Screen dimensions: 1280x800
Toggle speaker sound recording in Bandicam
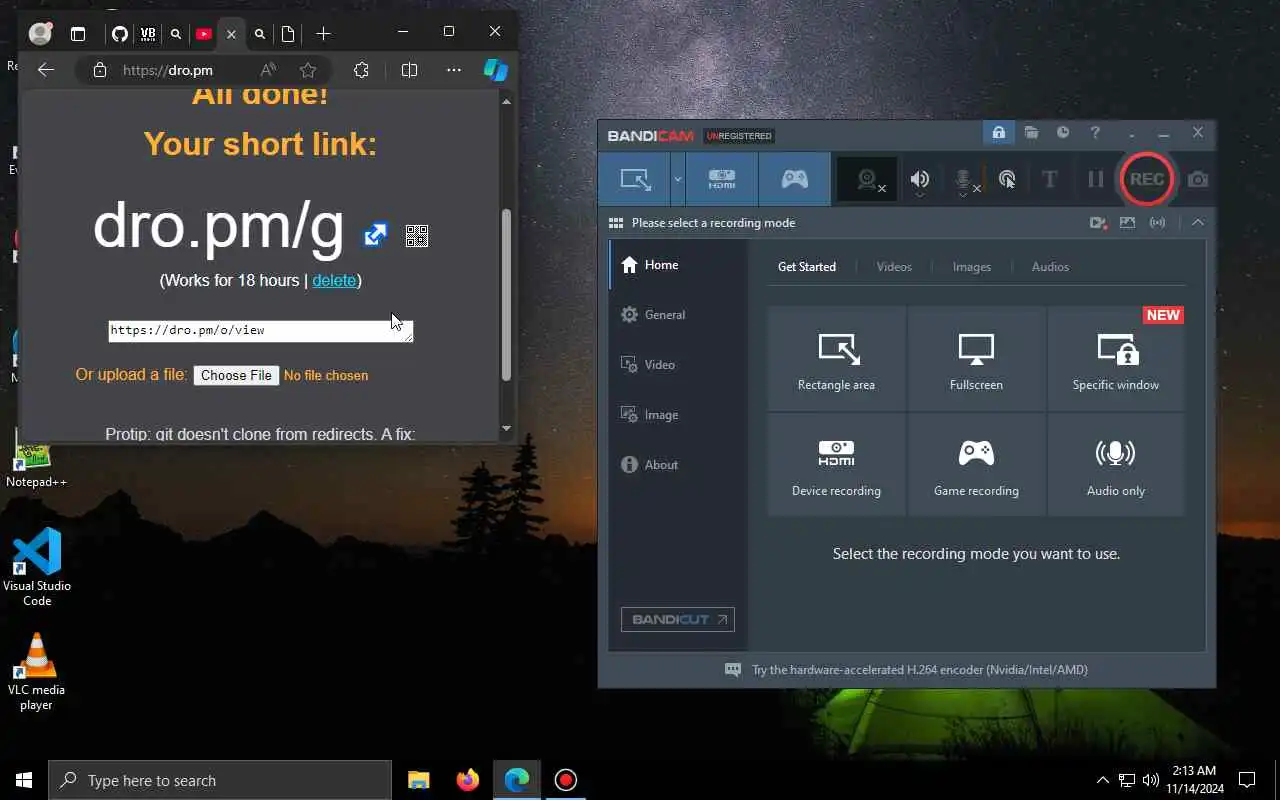920,180
